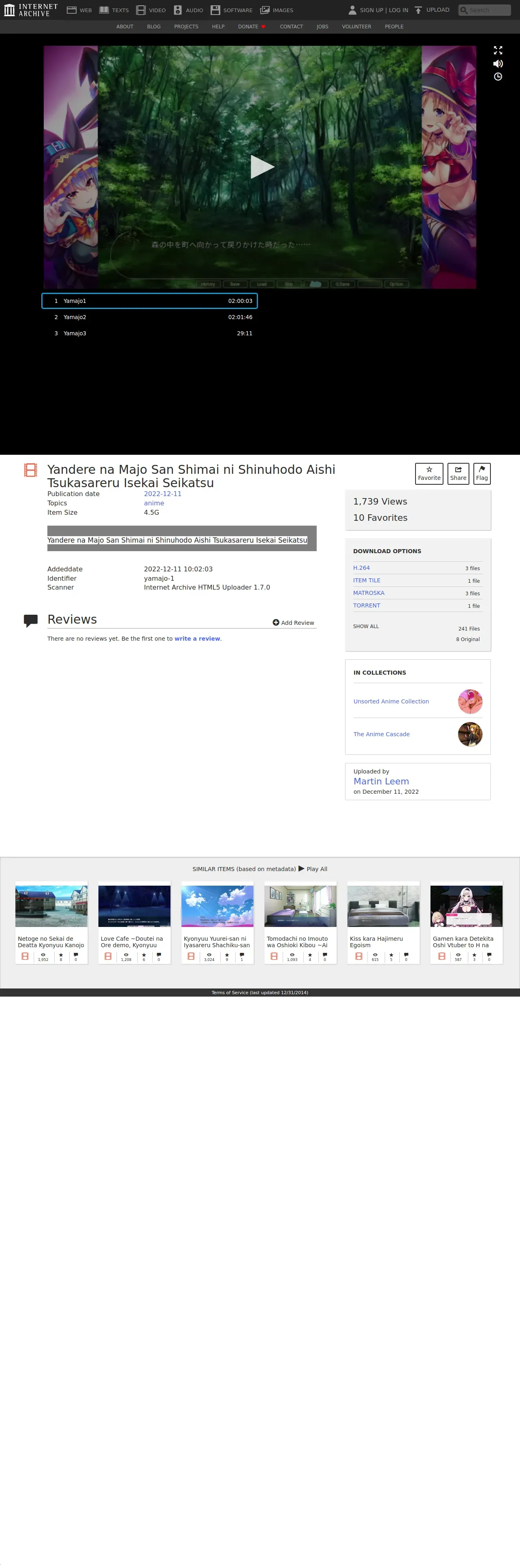Select playlist track Yamajo1
Screen dimensions: 520x1568
tap(149, 301)
